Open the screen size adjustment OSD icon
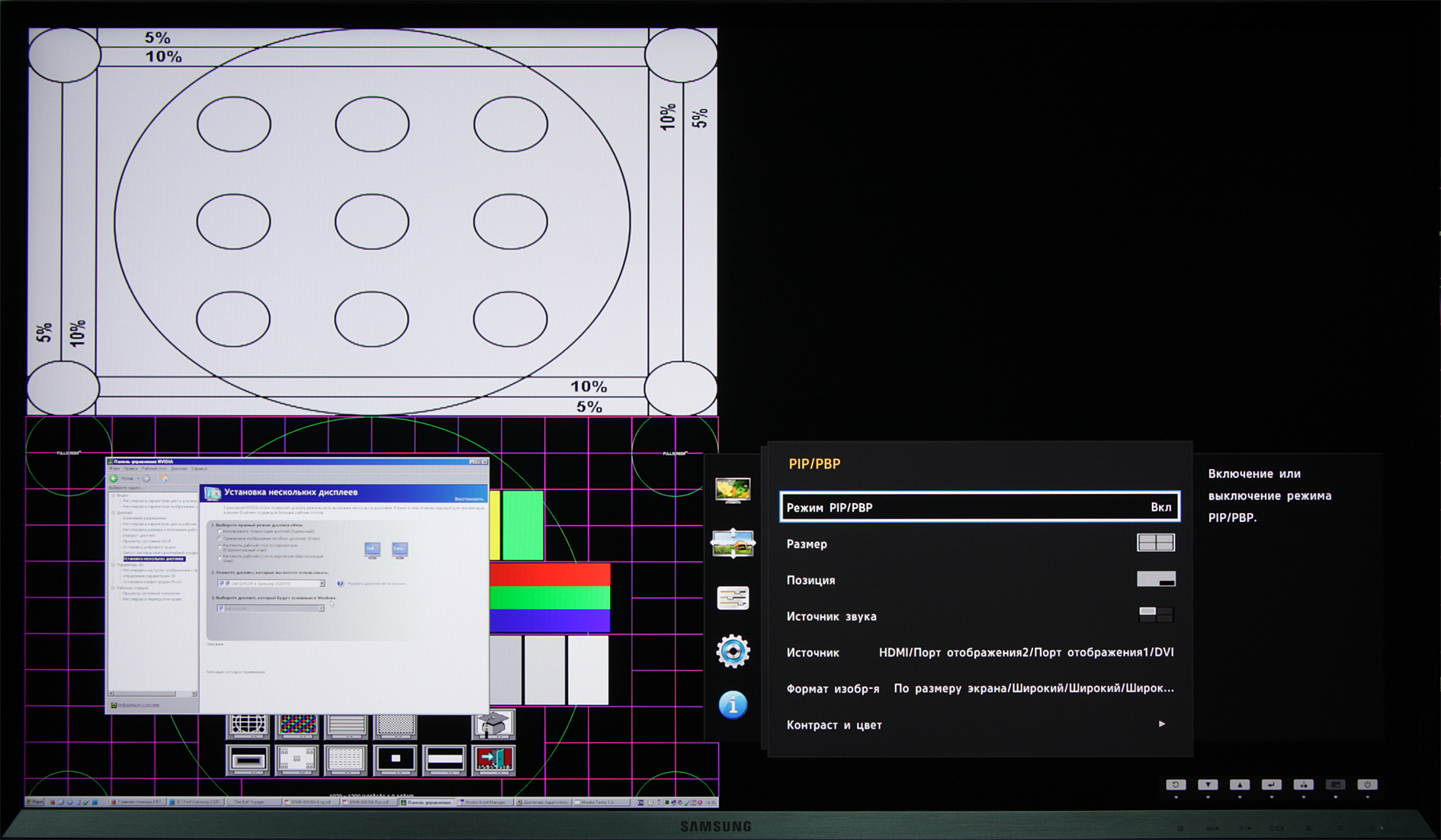Image resolution: width=1441 pixels, height=840 pixels. click(732, 543)
